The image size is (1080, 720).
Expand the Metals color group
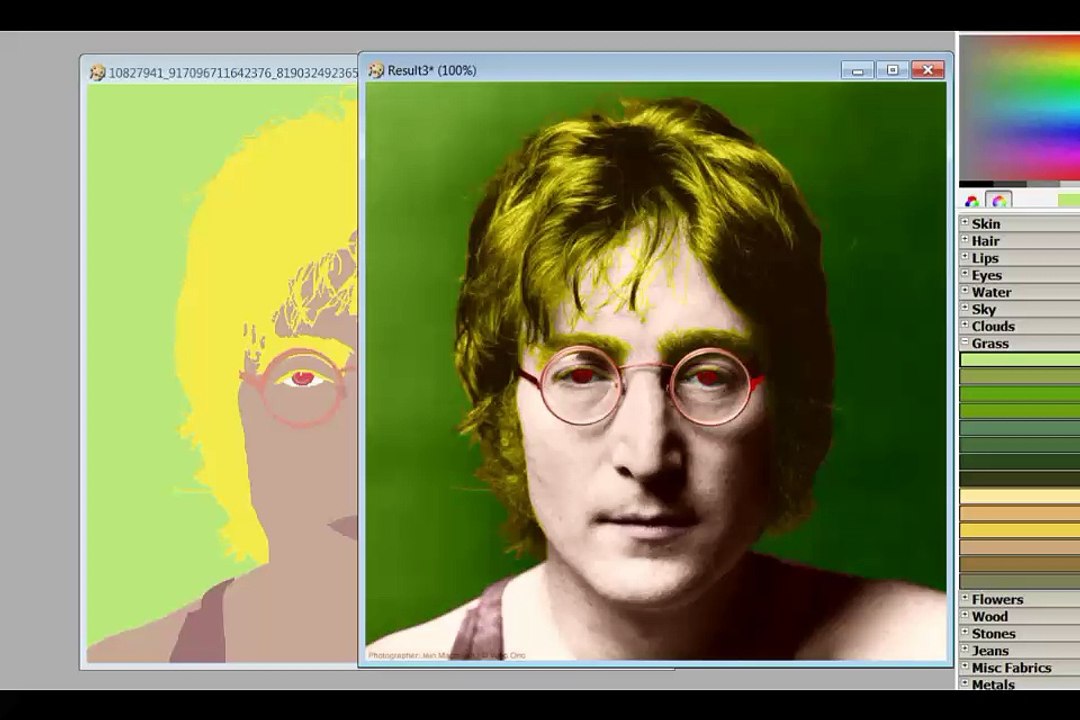(965, 683)
